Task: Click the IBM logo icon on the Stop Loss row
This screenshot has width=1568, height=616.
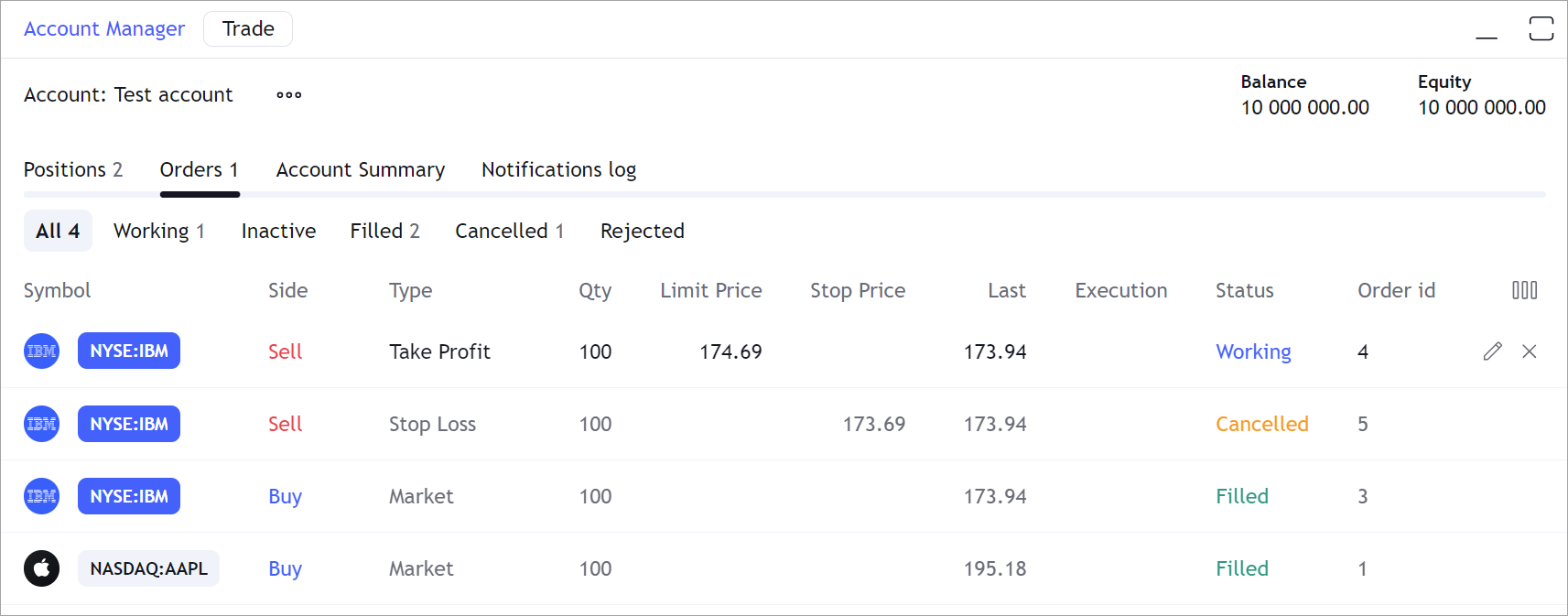Action: (41, 423)
